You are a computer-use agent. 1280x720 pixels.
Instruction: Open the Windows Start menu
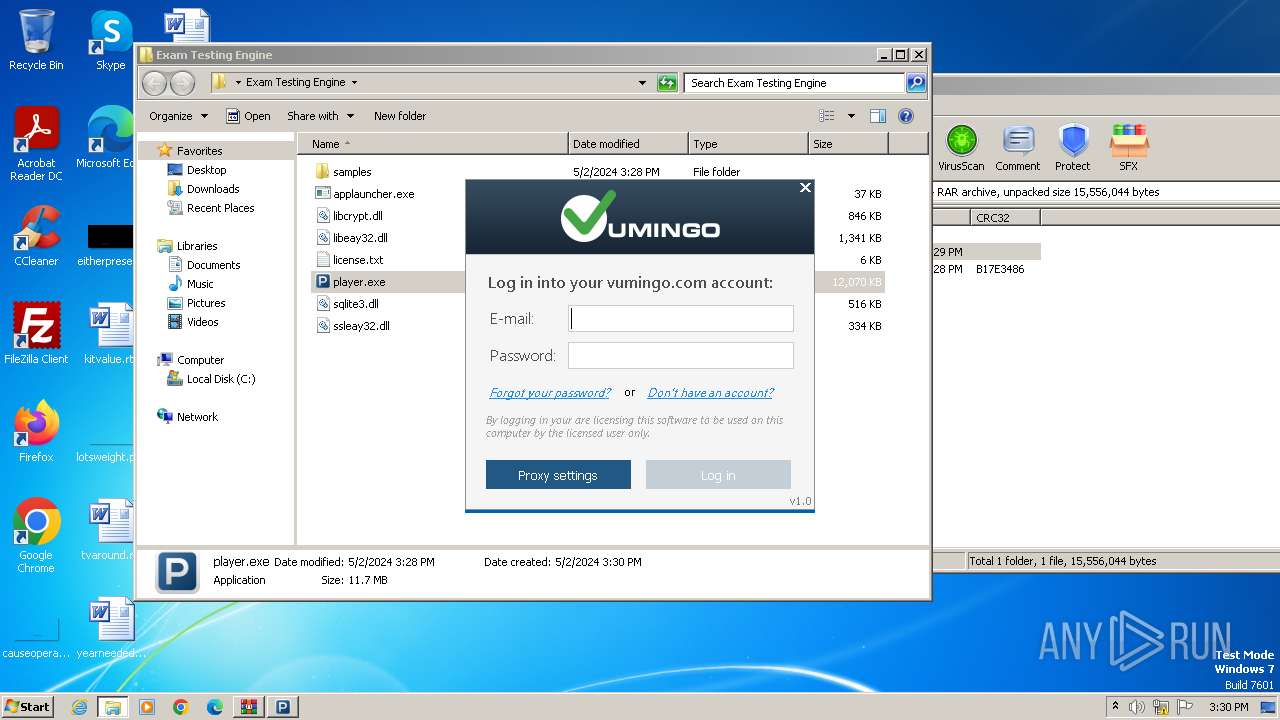pos(27,706)
